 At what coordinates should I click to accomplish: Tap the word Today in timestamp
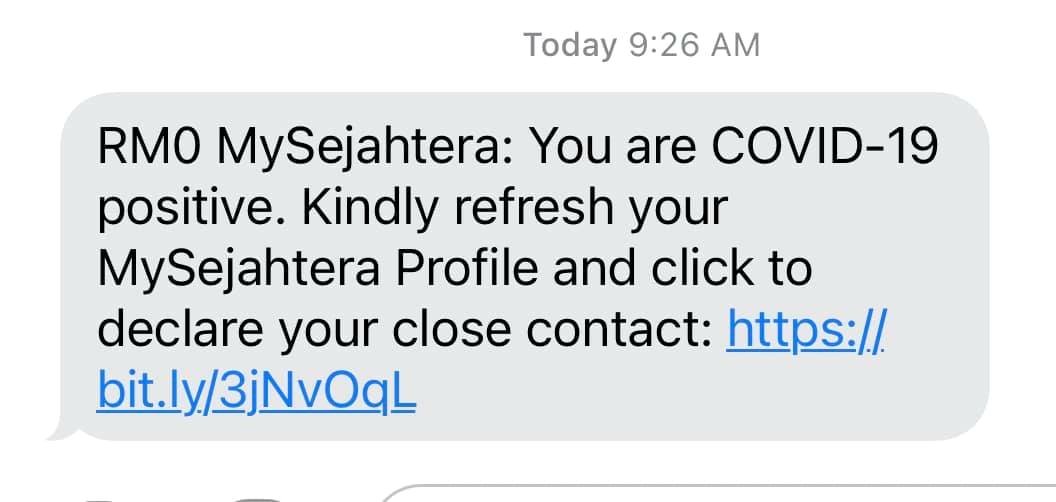570,47
